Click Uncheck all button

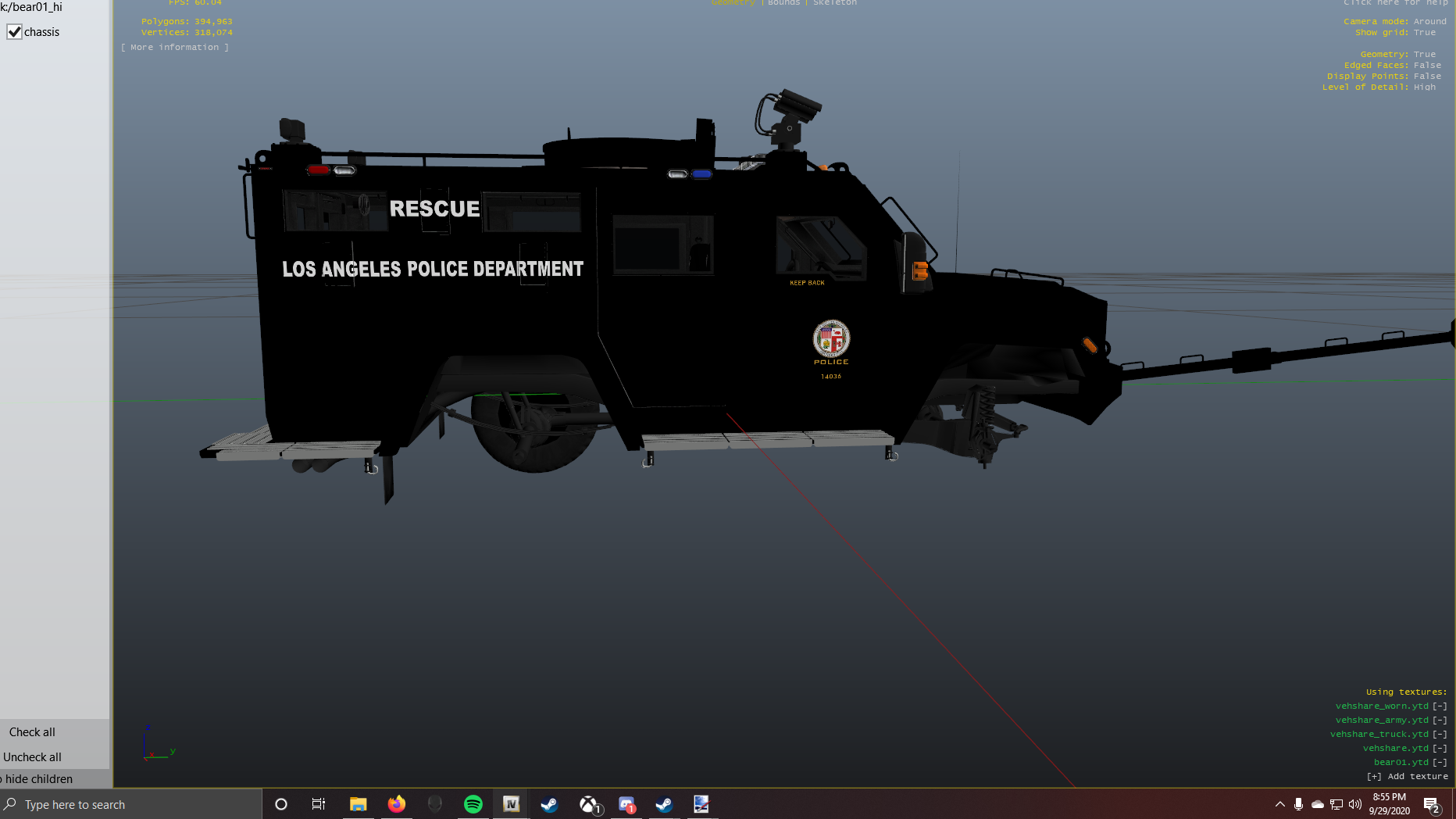tap(32, 757)
